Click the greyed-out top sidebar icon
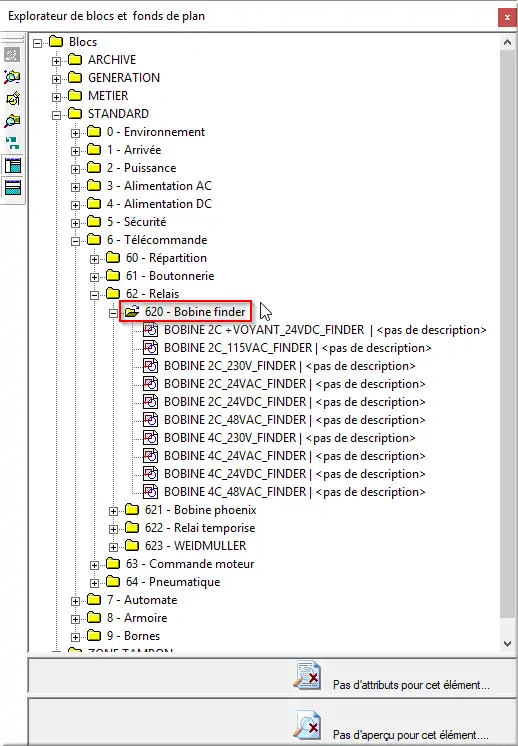Screen dimensions: 518x746 [12, 55]
